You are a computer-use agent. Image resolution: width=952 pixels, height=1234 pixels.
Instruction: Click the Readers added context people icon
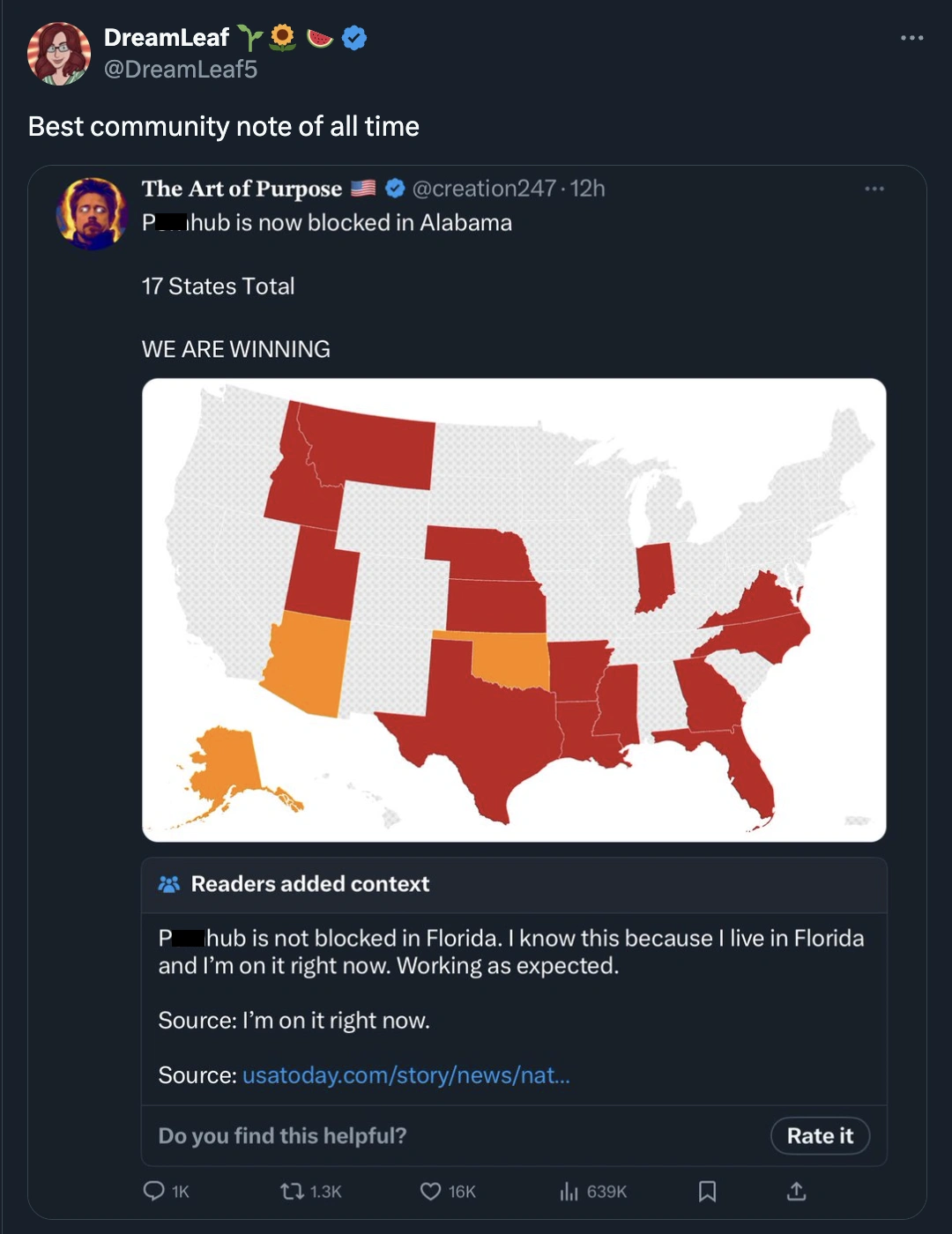168,884
